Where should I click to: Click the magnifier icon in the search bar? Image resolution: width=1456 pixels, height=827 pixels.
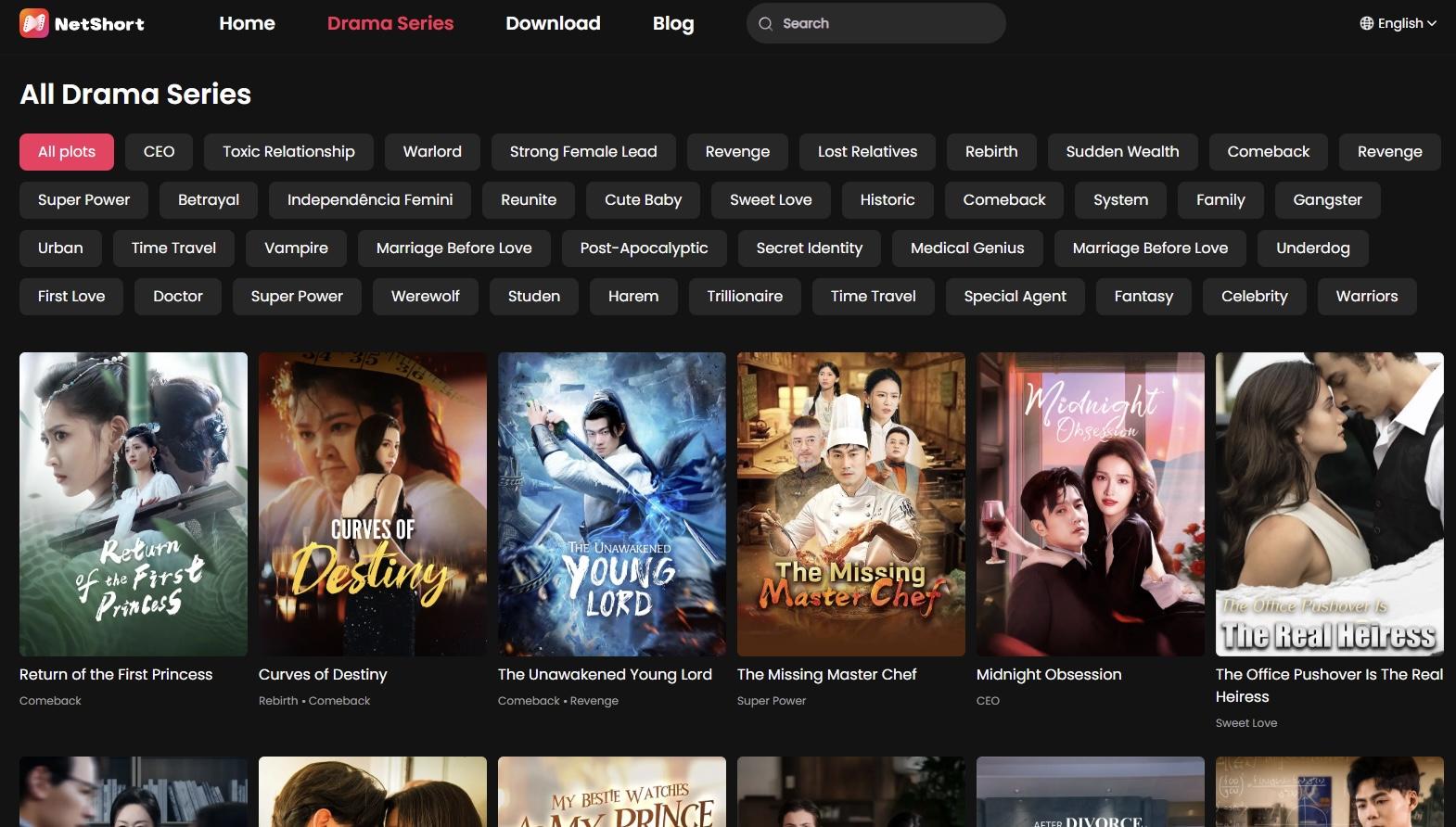[x=765, y=24]
